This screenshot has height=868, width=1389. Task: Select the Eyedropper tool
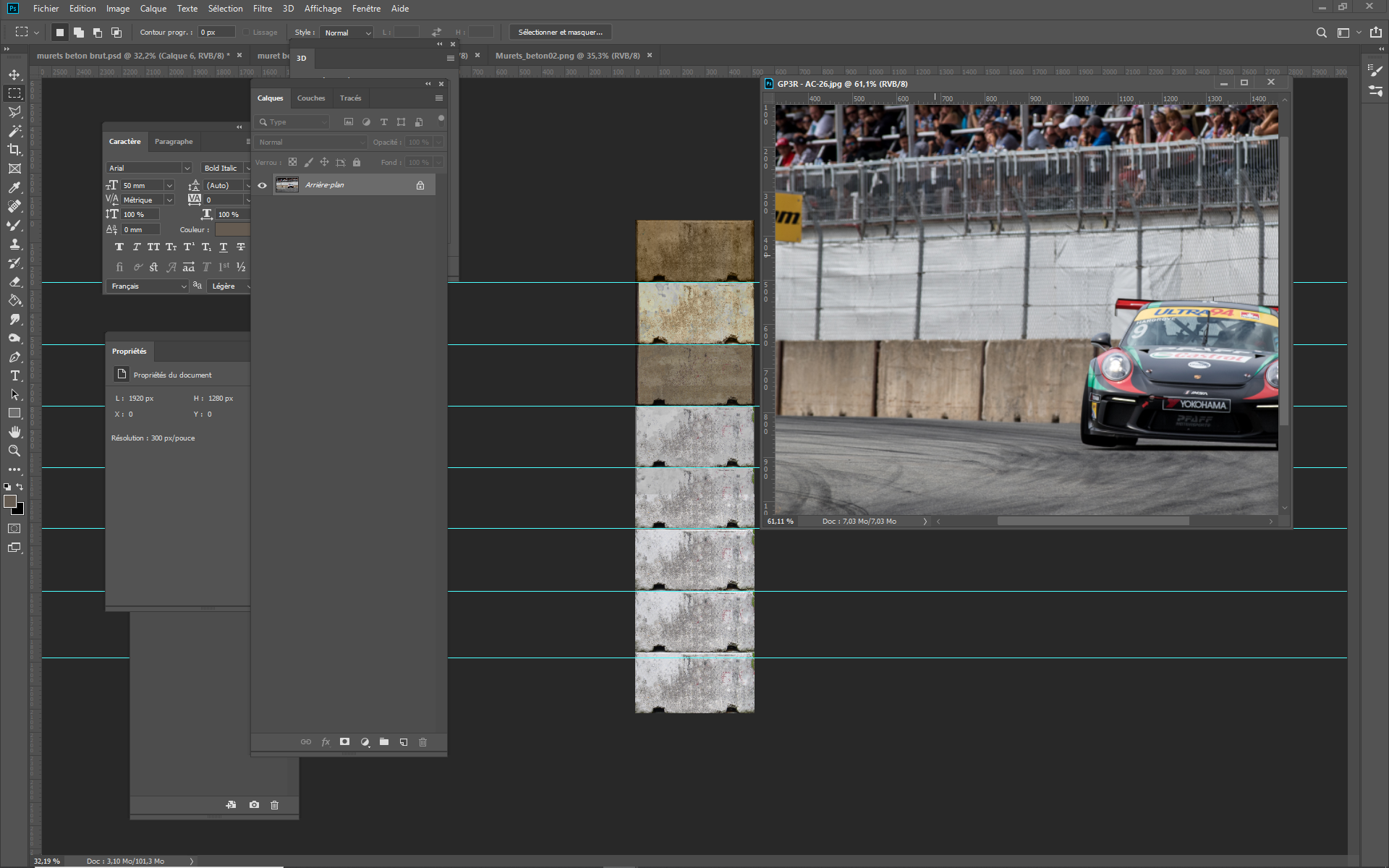pyautogui.click(x=14, y=187)
